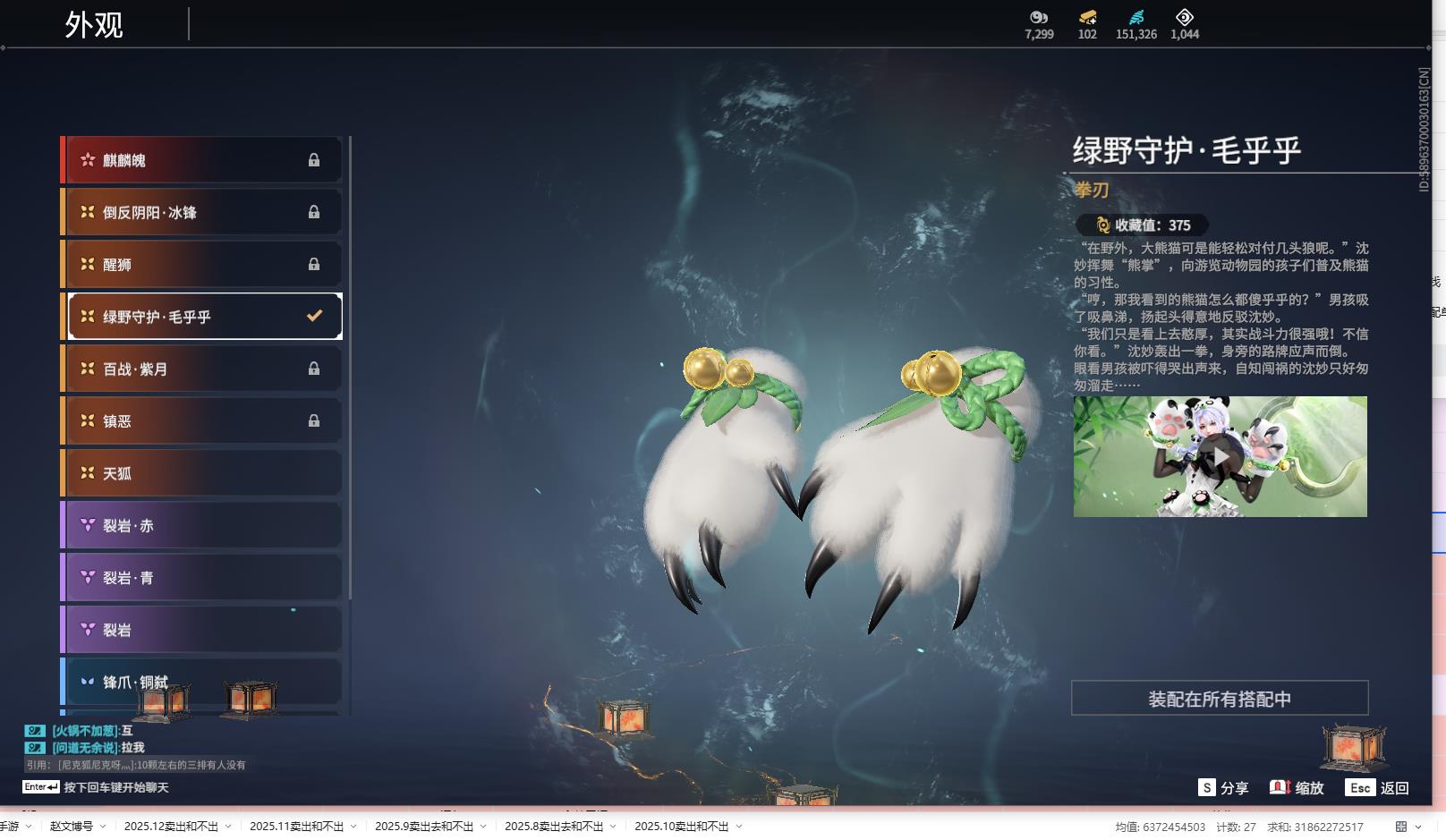Viewport: 1446px width, 840px height.
Task: Click the diamond currency icon above 1,044
Action: (x=1185, y=17)
